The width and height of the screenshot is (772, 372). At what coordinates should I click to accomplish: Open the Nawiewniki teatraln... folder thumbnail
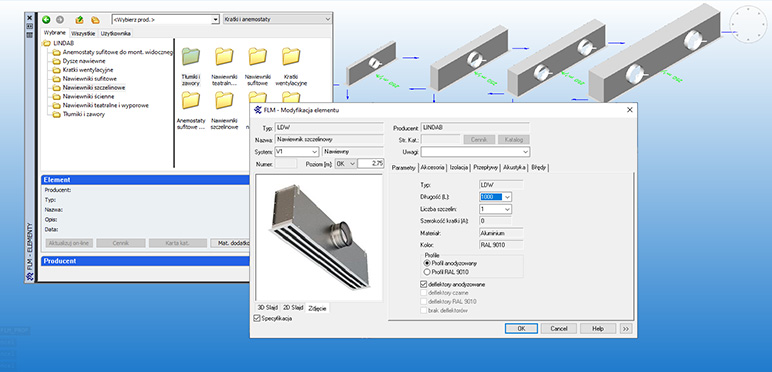(224, 66)
